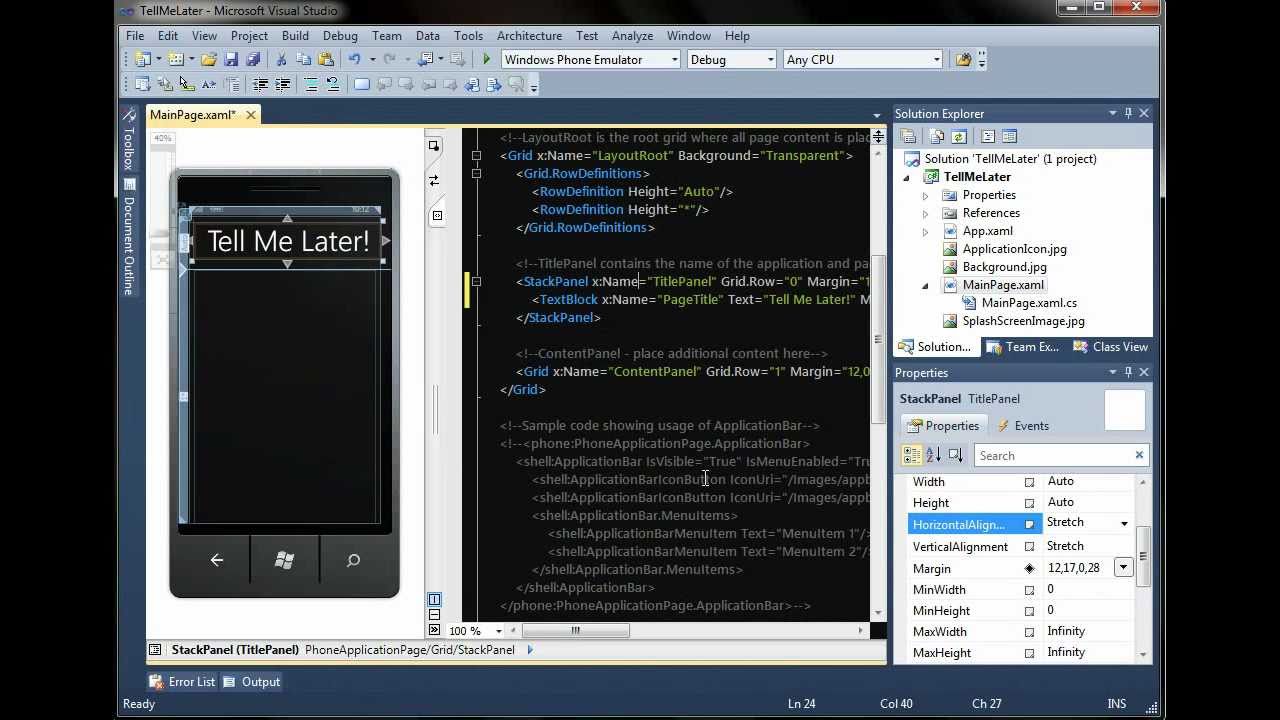Click Refresh icon in Solution Explorer
The height and width of the screenshot is (720, 1280).
[x=959, y=137]
